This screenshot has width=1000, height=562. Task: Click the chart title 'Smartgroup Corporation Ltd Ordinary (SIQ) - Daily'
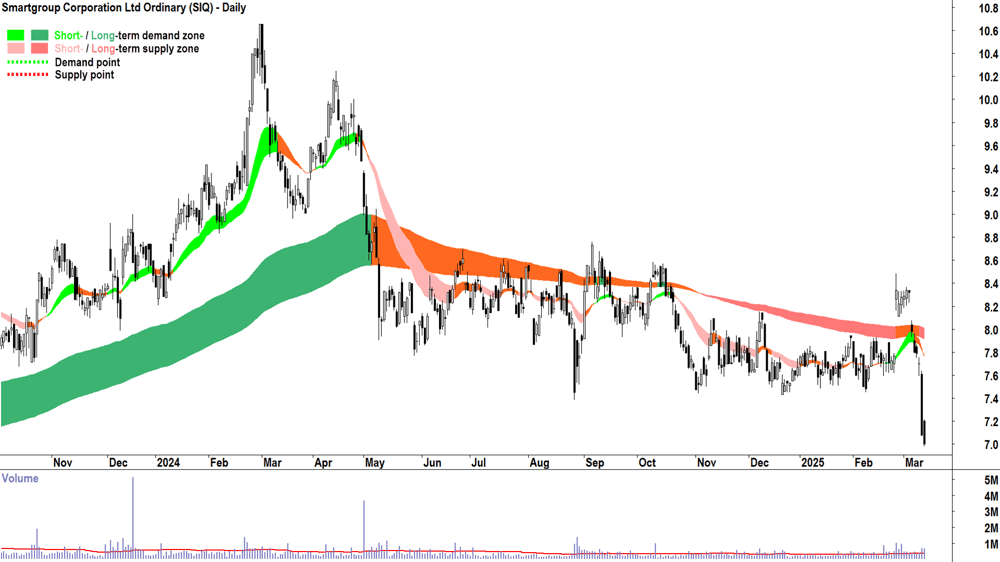coord(124,8)
